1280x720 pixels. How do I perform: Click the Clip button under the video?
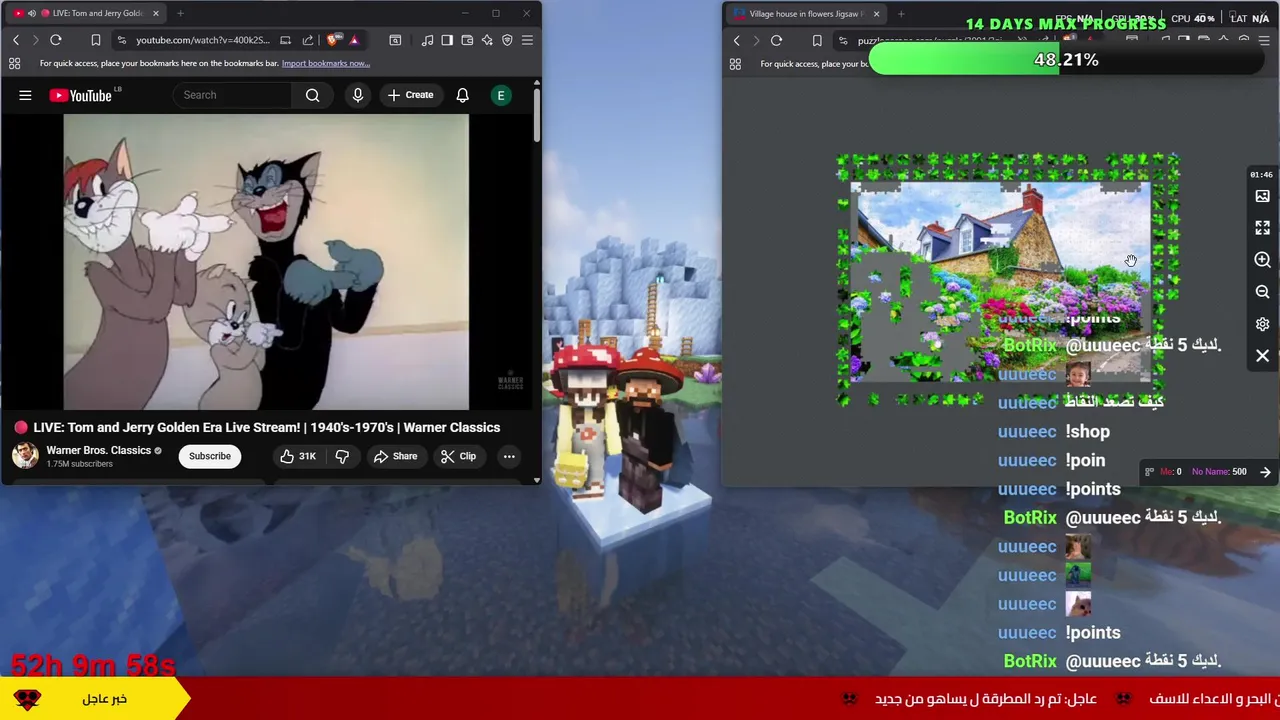[x=458, y=456]
